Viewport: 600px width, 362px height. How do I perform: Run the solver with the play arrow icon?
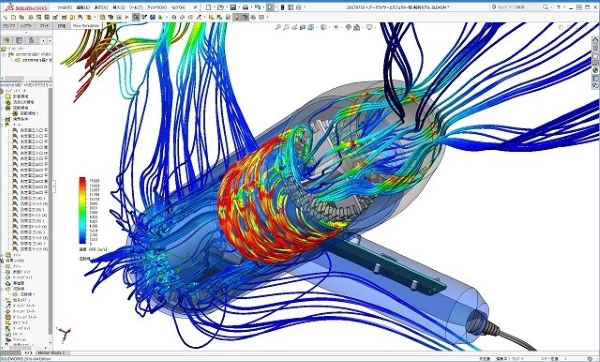point(127,17)
